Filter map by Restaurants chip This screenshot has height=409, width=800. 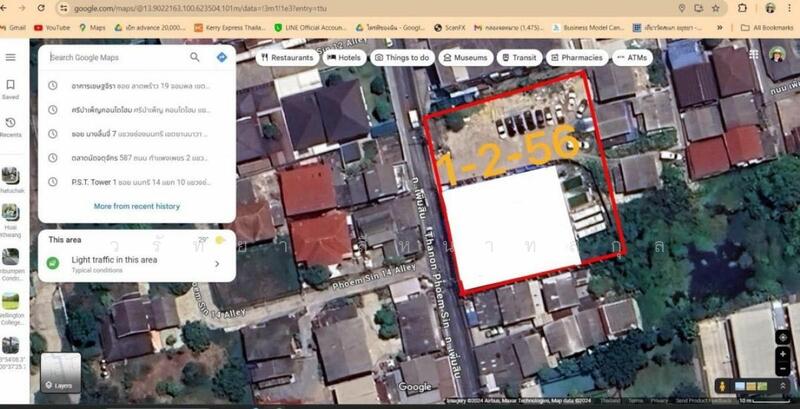pos(287,58)
